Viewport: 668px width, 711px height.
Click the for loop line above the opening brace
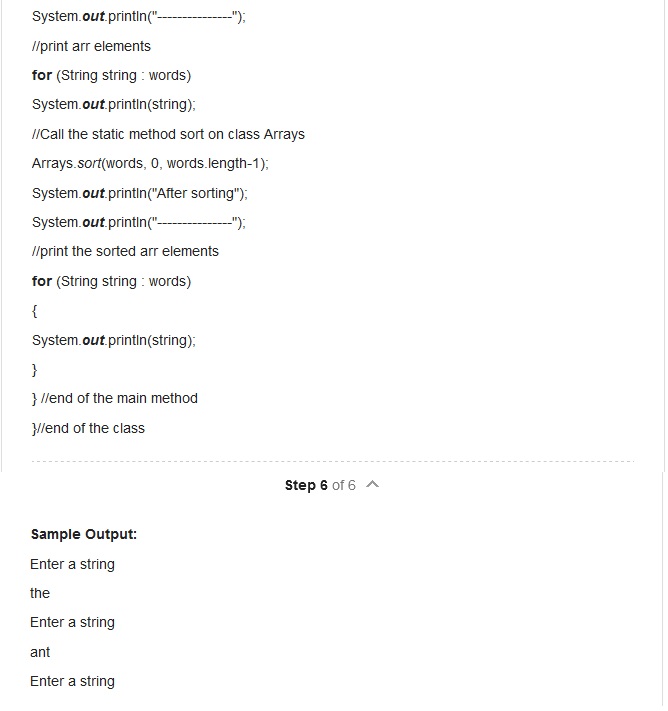click(111, 281)
